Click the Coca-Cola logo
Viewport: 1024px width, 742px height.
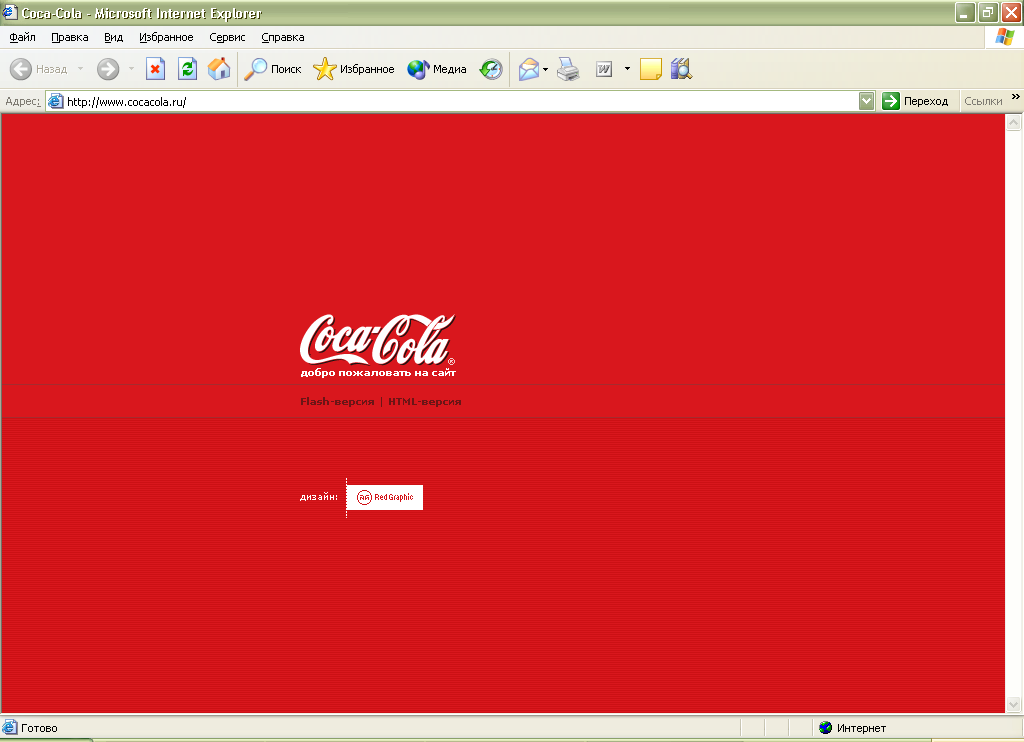point(377,340)
